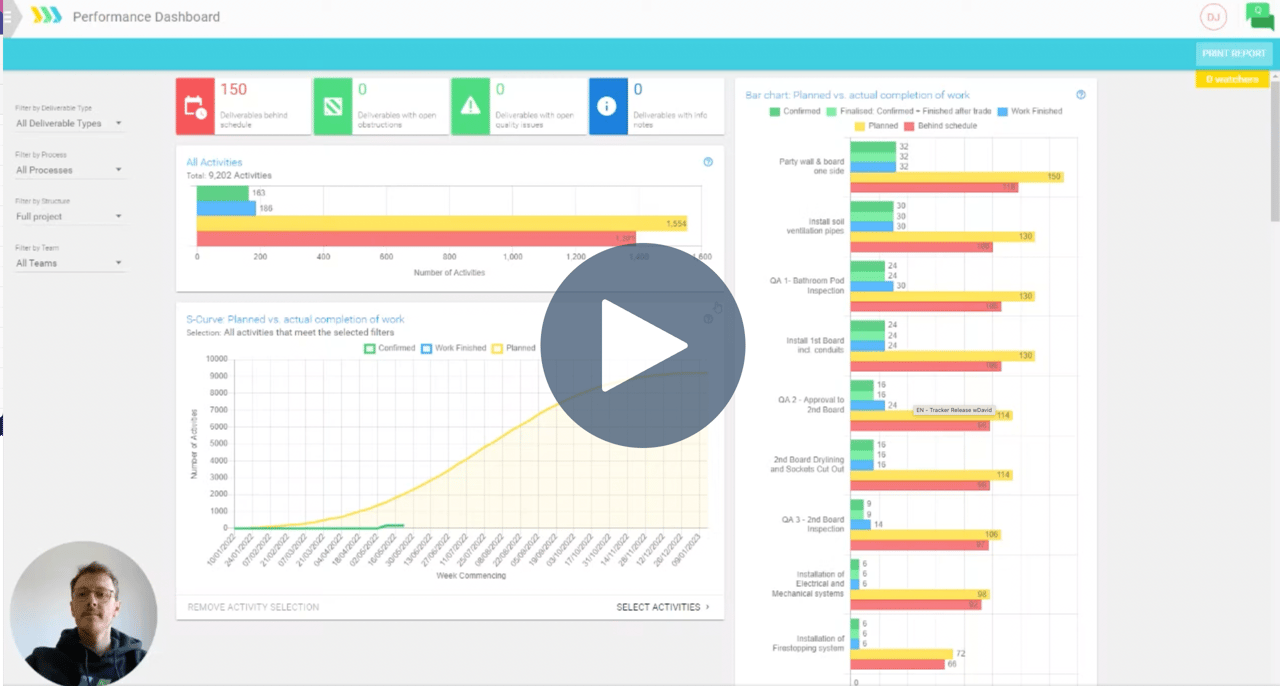Open the hamburger navigation menu
This screenshot has height=686, width=1280.
pos(8,16)
